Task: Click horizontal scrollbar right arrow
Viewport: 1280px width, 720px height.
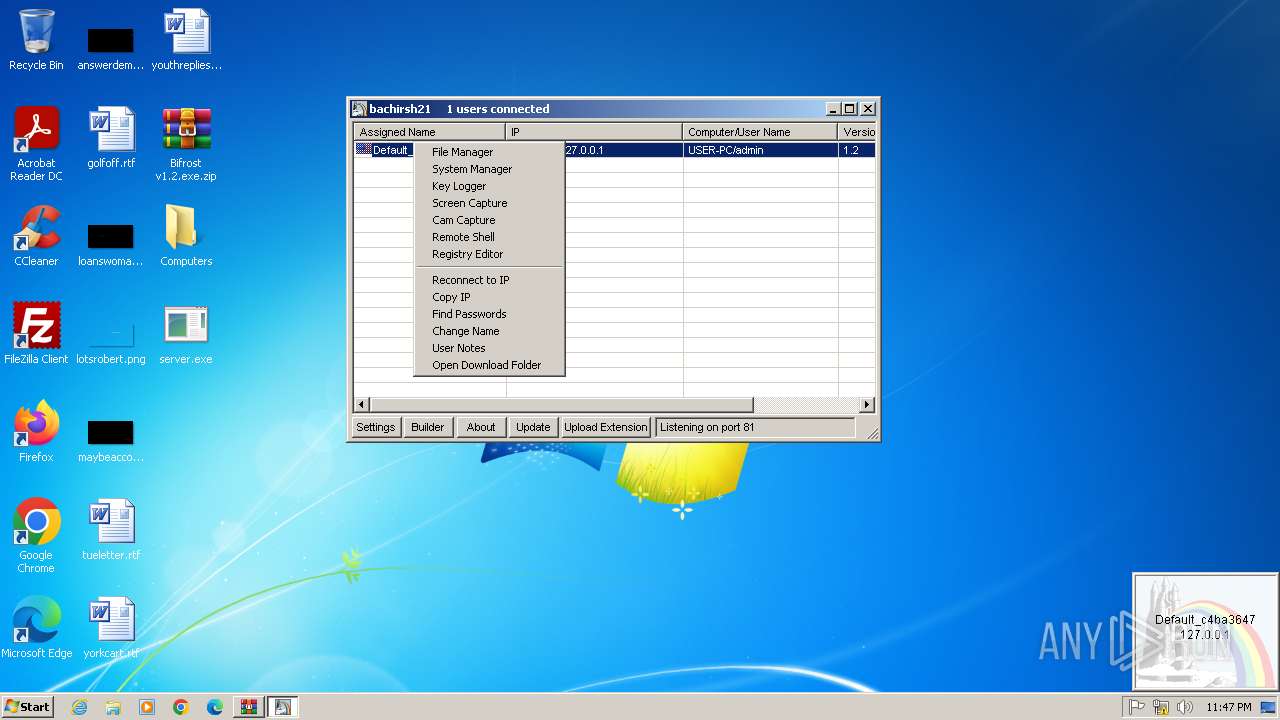Action: coord(867,405)
